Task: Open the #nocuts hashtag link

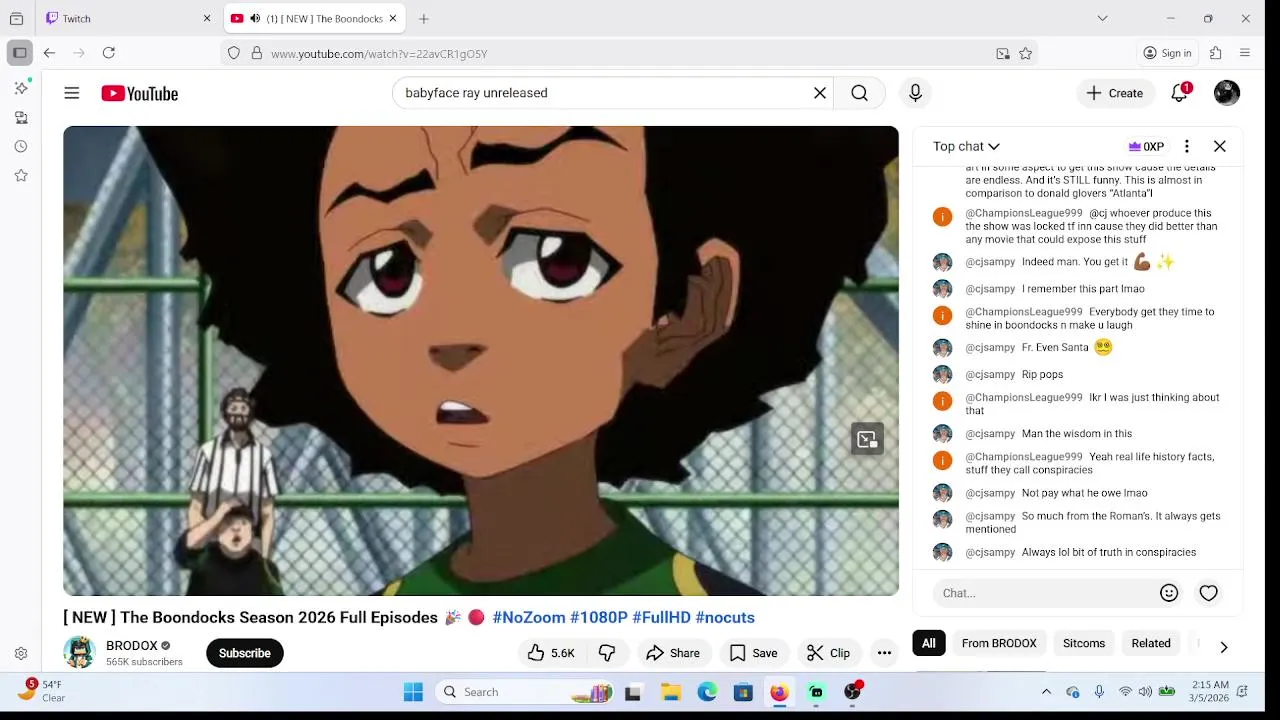Action: (725, 618)
